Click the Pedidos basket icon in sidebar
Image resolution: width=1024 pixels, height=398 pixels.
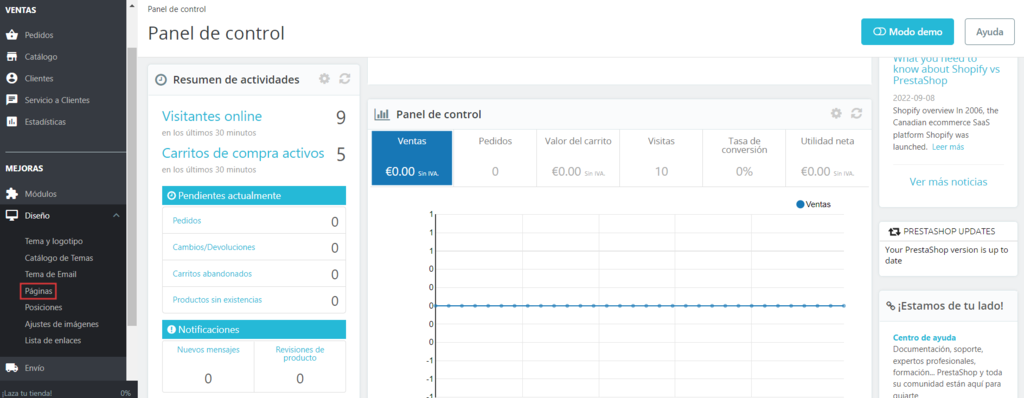pos(11,35)
